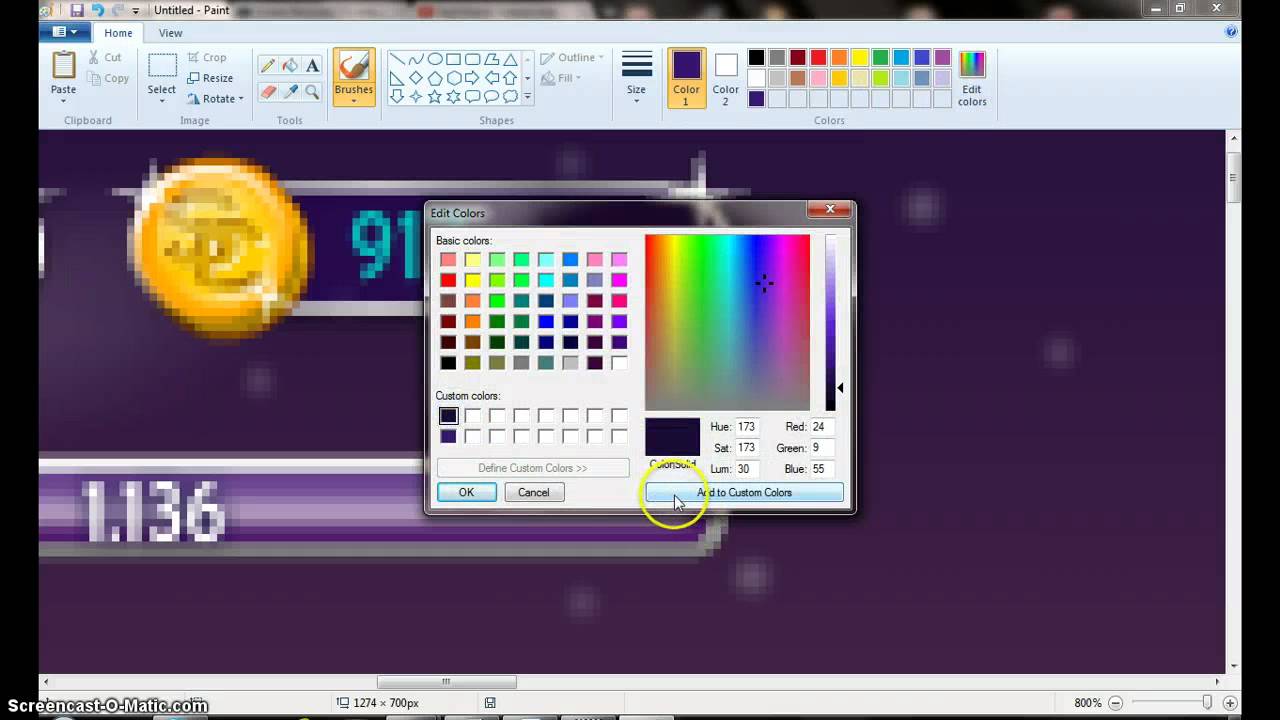The image size is (1280, 720).
Task: Select first dark navy custom color swatch
Action: point(448,416)
